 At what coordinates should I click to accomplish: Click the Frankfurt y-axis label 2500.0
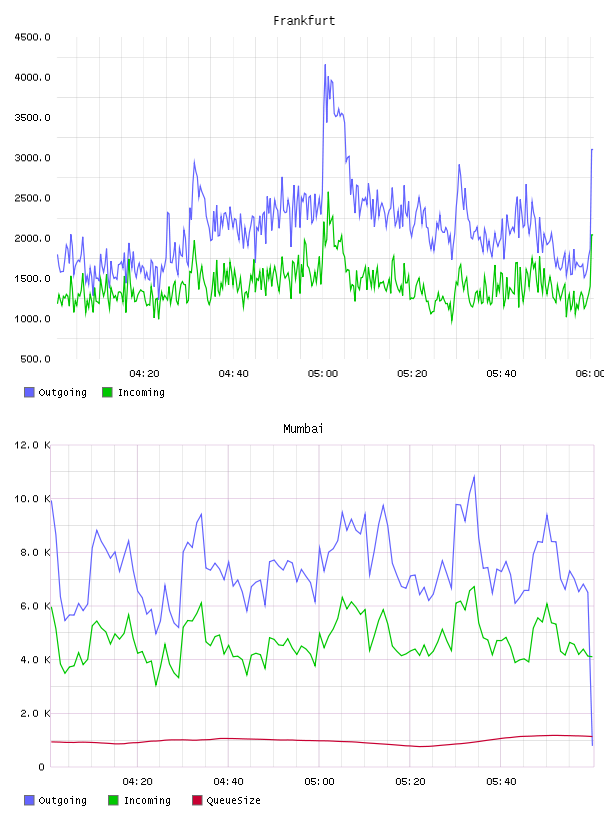[x=32, y=198]
